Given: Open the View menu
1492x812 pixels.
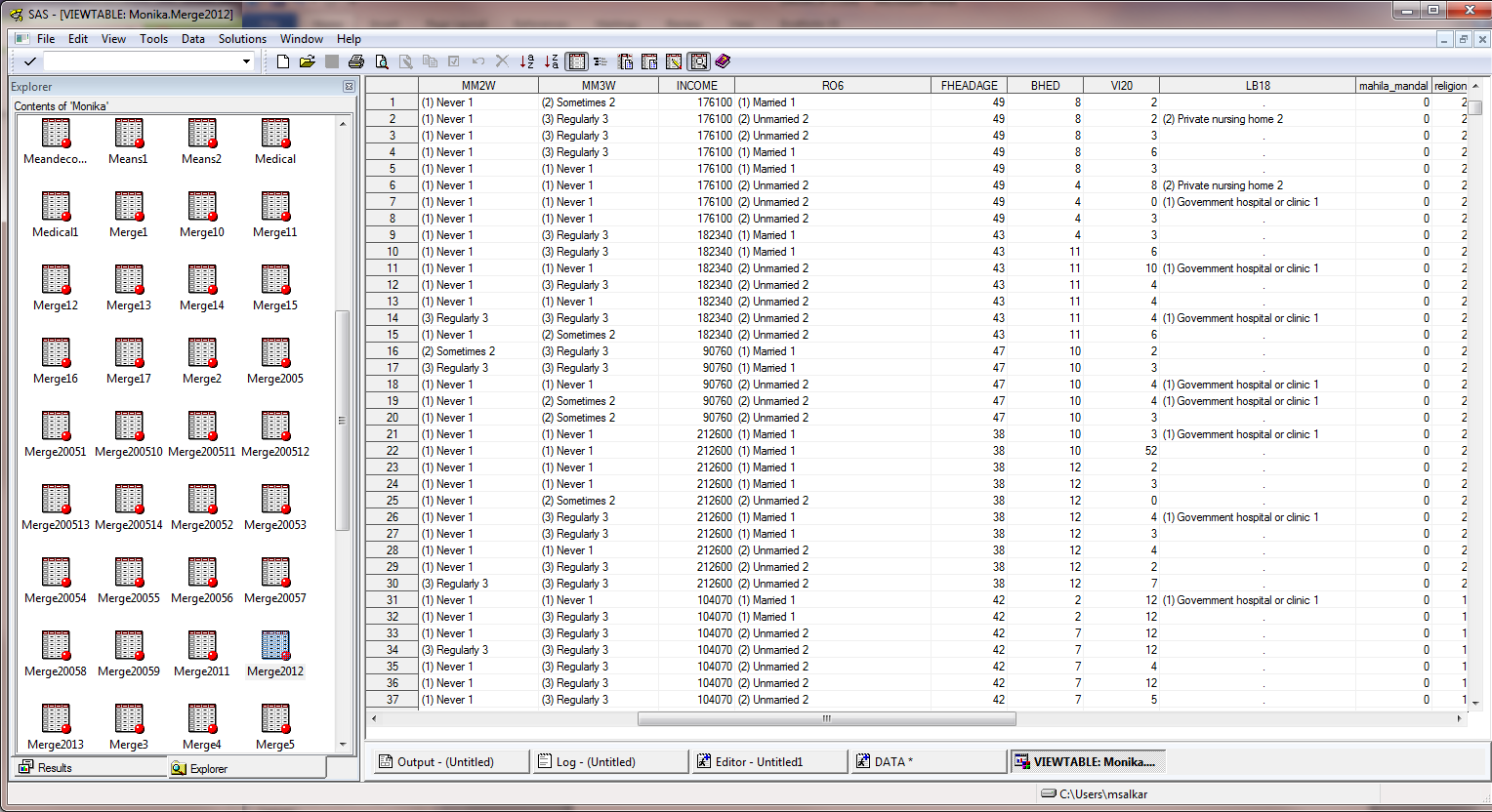Looking at the screenshot, I should click(x=113, y=39).
